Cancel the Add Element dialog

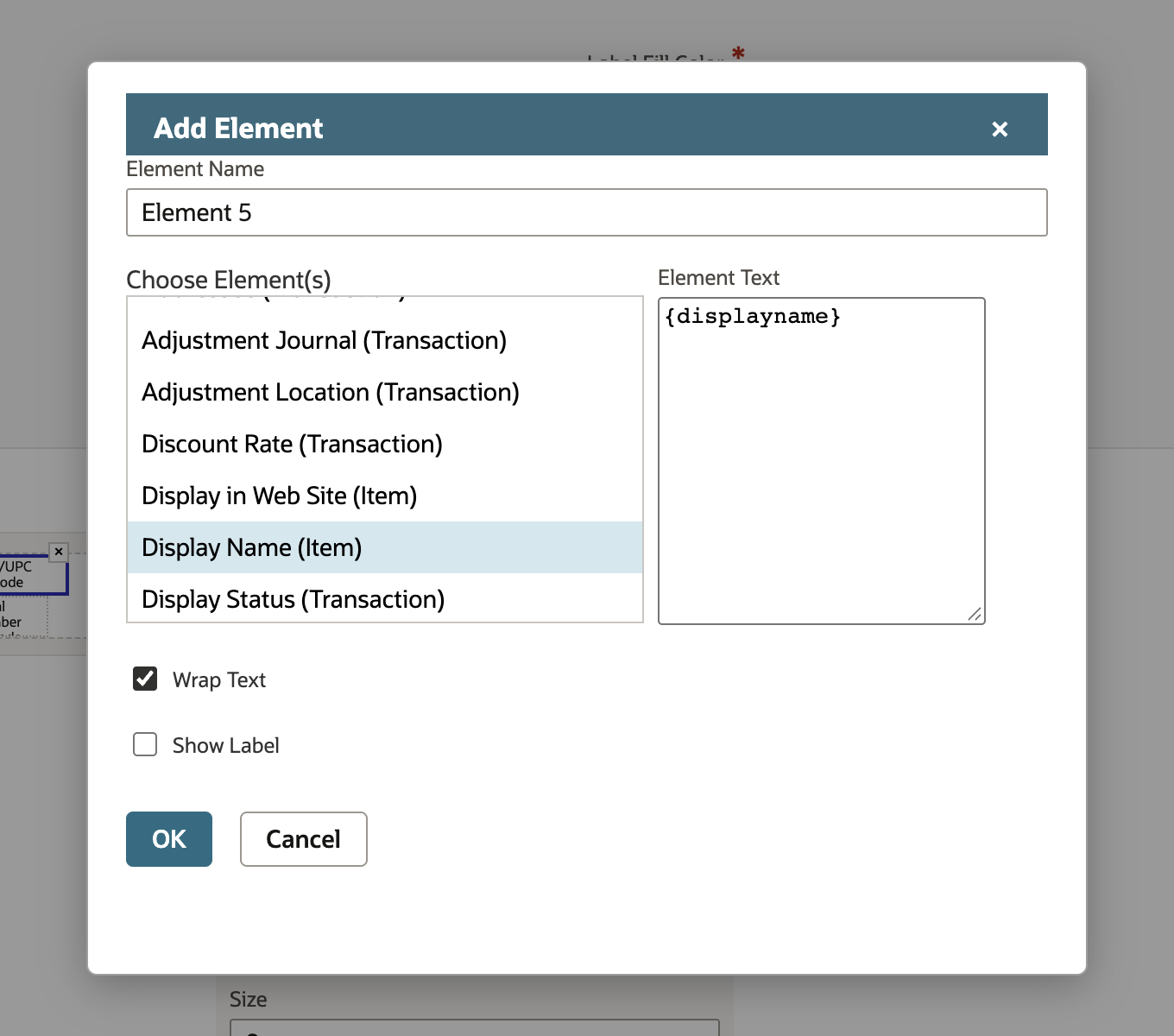304,839
